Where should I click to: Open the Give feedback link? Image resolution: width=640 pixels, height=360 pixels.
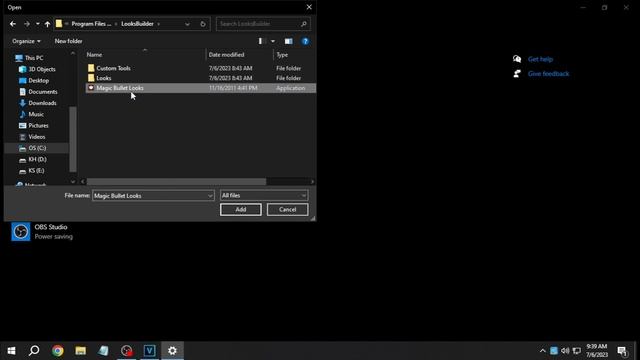548,74
